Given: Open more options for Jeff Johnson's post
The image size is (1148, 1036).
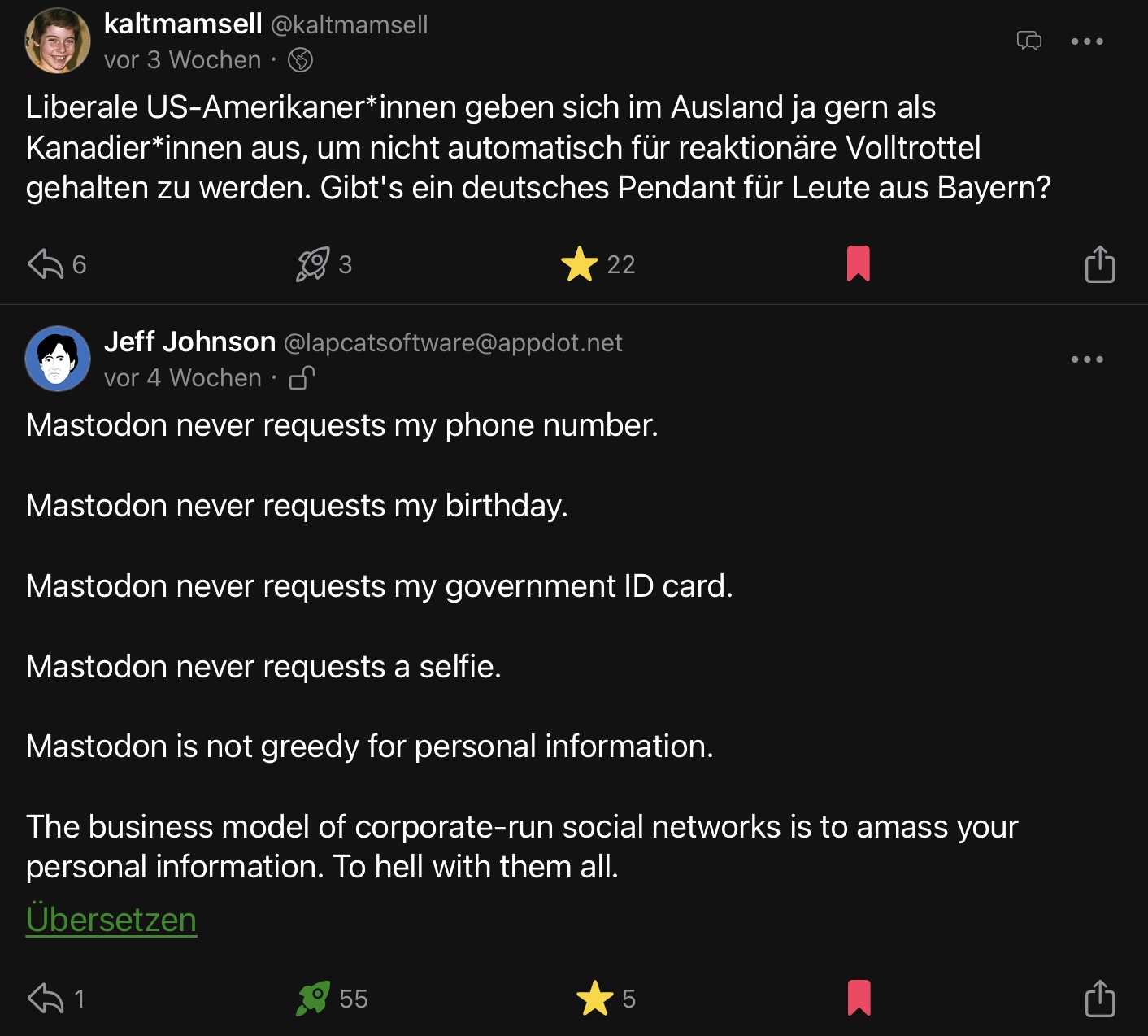Looking at the screenshot, I should pos(1087,359).
